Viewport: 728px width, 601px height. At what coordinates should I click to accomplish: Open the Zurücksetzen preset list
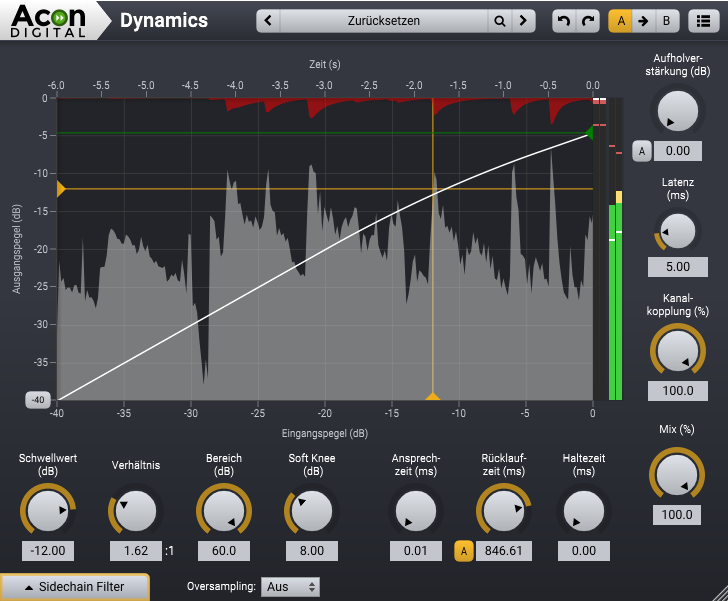click(384, 21)
